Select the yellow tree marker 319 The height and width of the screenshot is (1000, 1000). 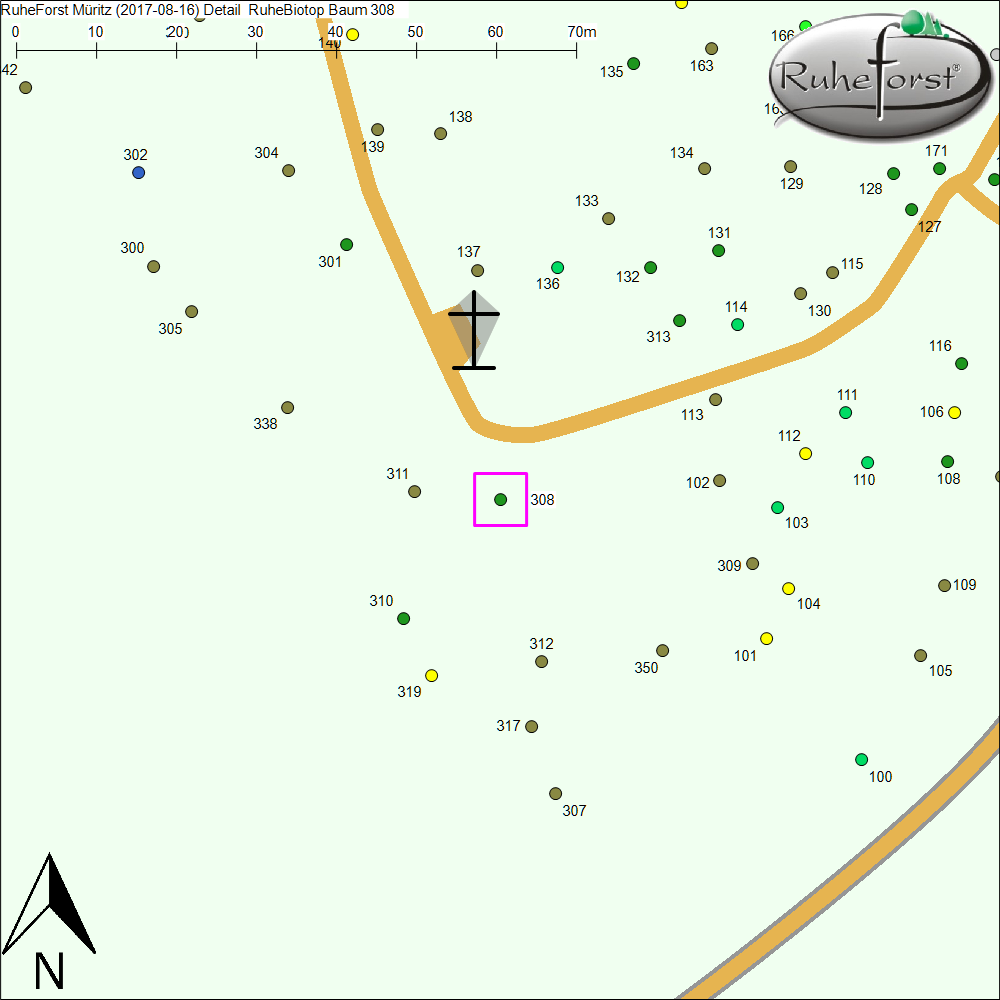pyautogui.click(x=431, y=675)
